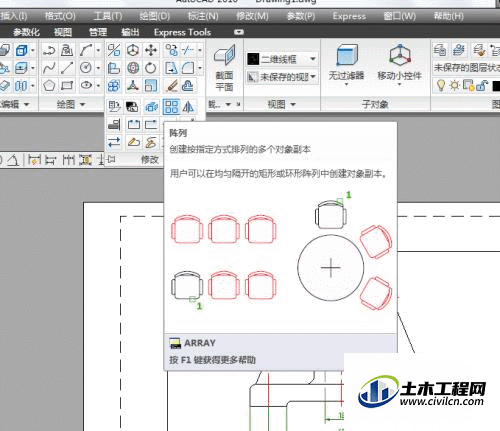Click the 修改 panel title
This screenshot has height=431, width=500.
150,160
